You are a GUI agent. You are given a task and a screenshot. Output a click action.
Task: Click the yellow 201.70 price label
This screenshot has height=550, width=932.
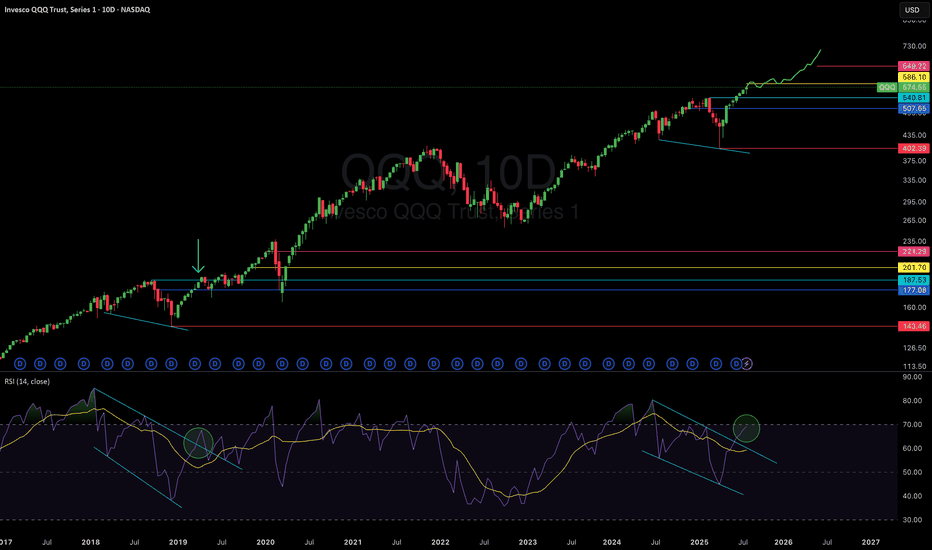coord(914,268)
